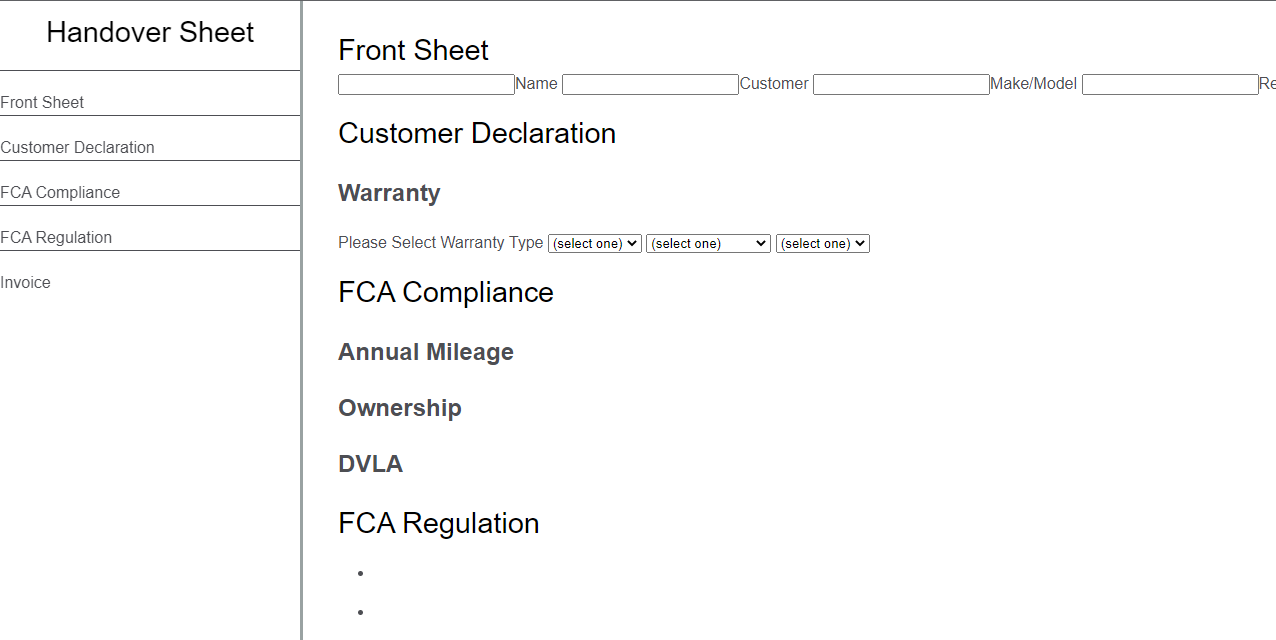This screenshot has width=1276, height=640.
Task: Click the Warranty section heading
Action: point(389,193)
